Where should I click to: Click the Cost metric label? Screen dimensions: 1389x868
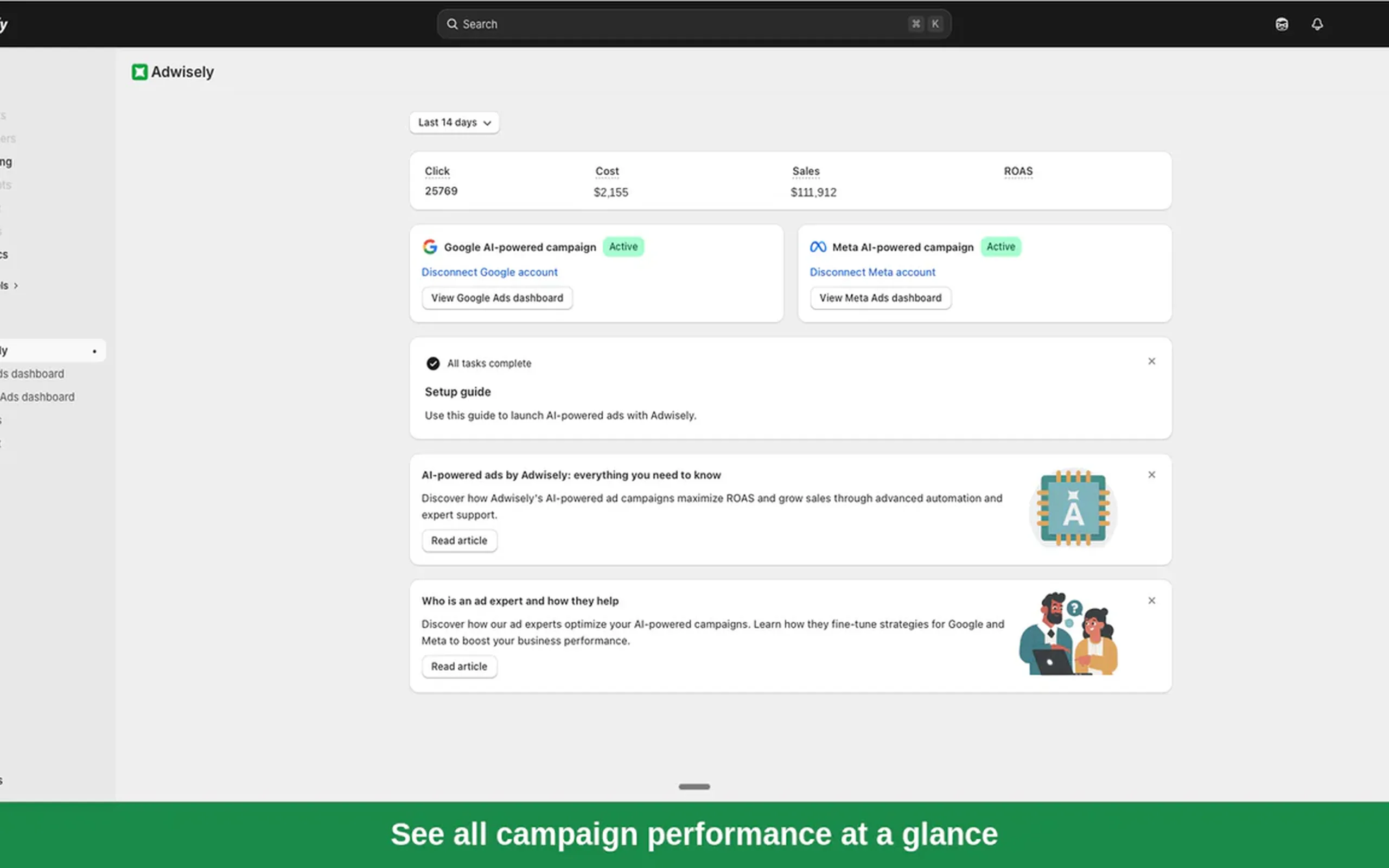[607, 171]
